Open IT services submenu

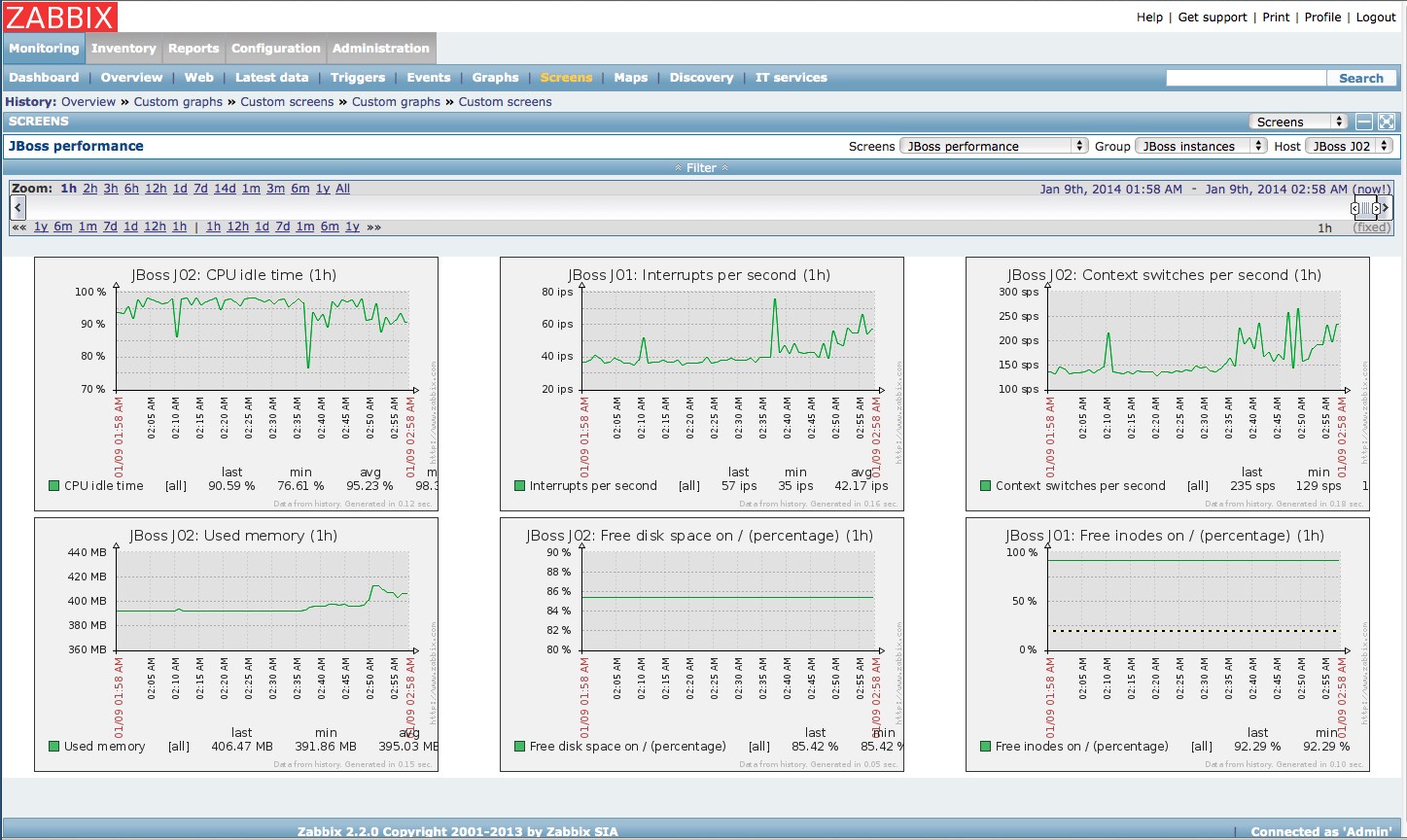(791, 78)
